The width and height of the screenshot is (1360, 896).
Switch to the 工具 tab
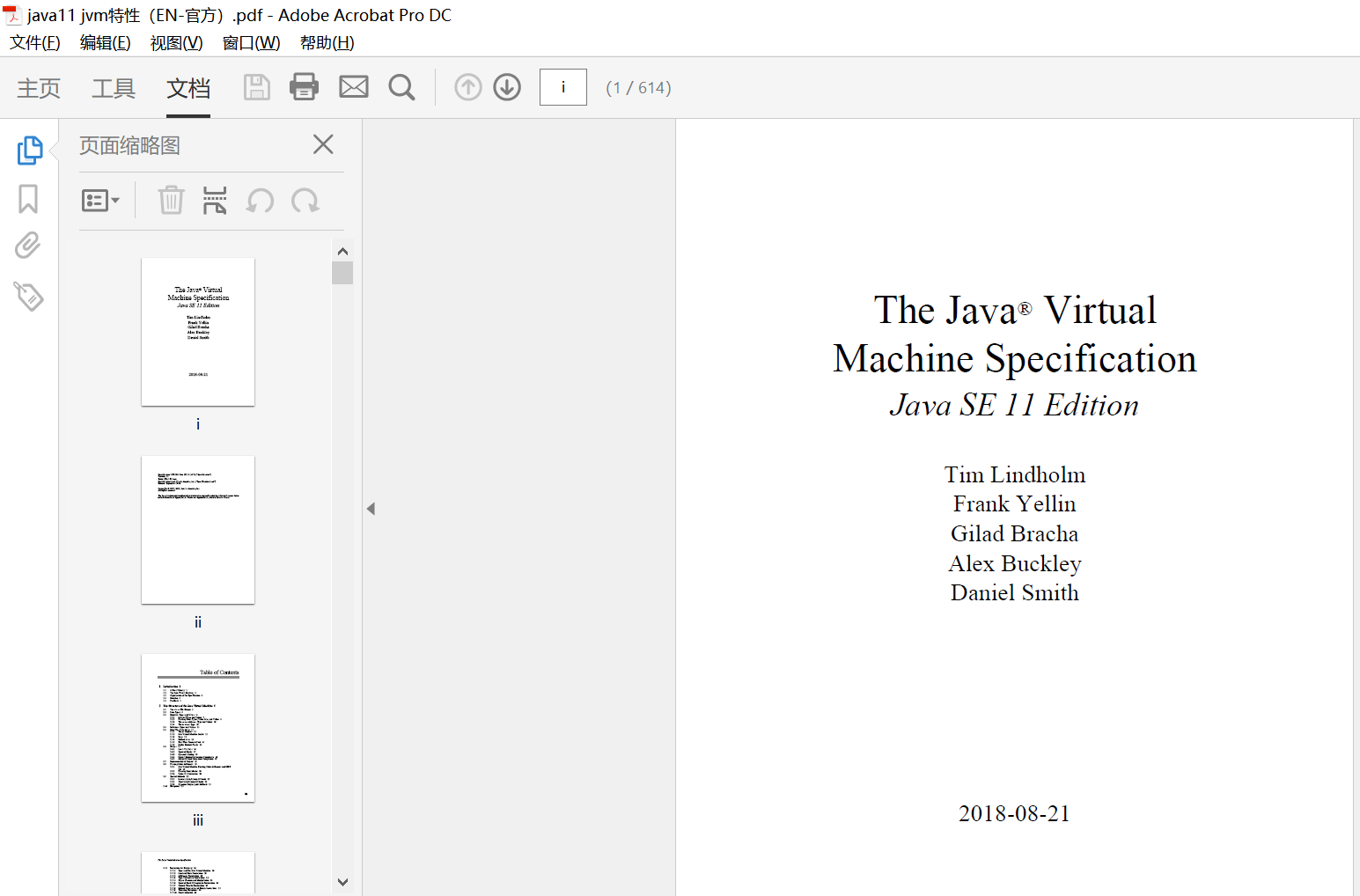(x=114, y=88)
